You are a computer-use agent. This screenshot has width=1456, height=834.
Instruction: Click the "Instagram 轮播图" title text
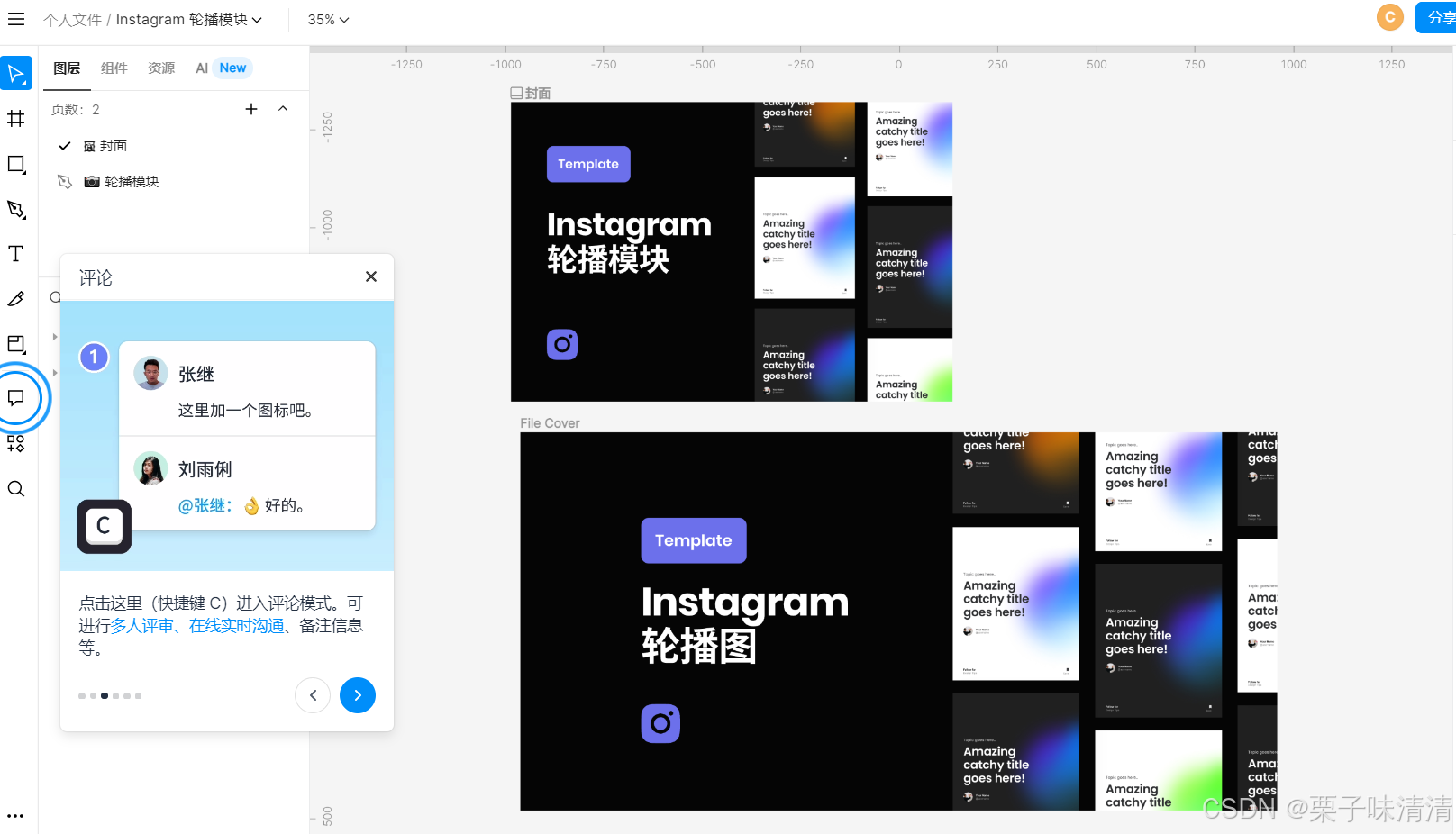click(744, 623)
